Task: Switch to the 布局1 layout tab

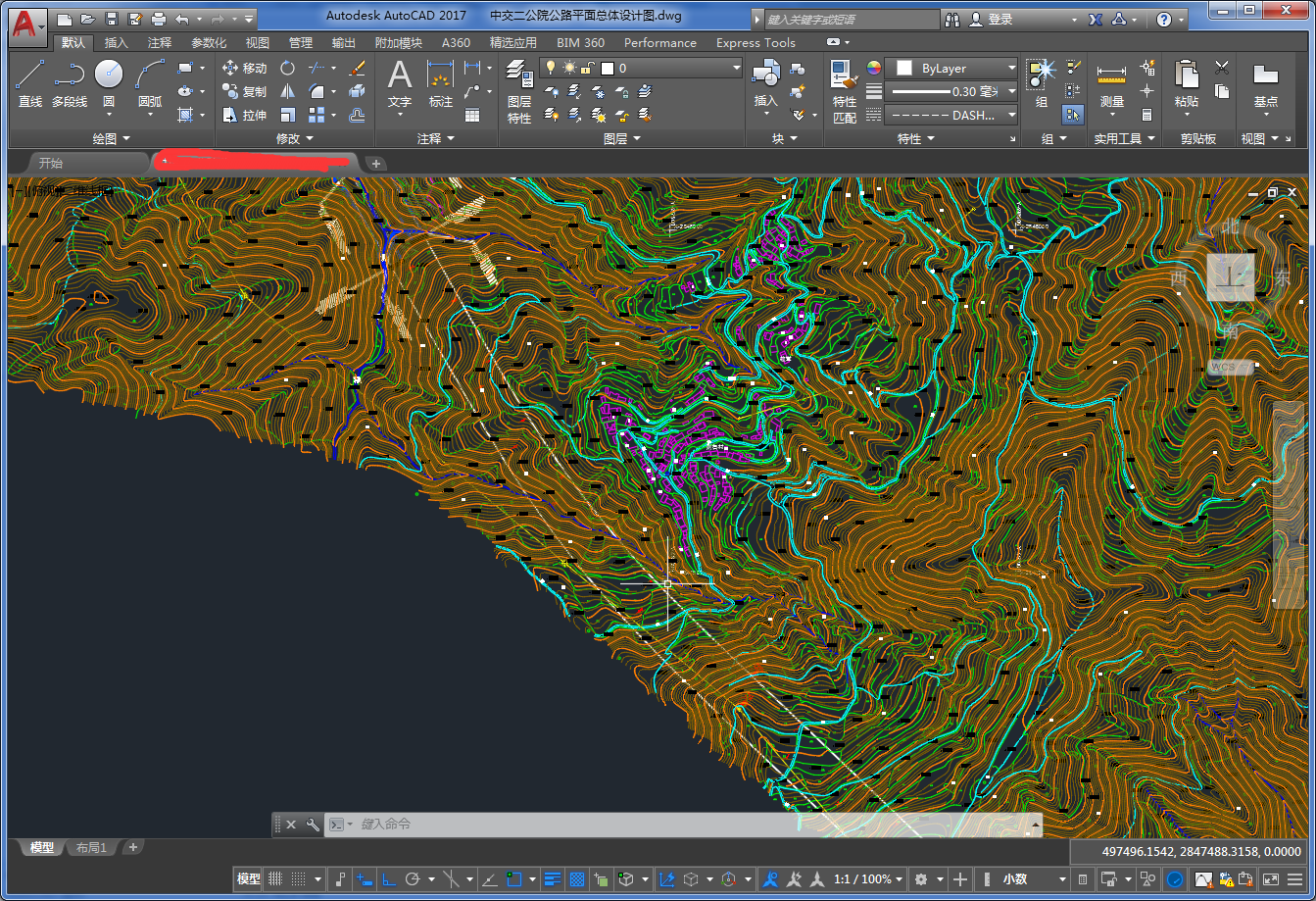Action: (x=90, y=848)
